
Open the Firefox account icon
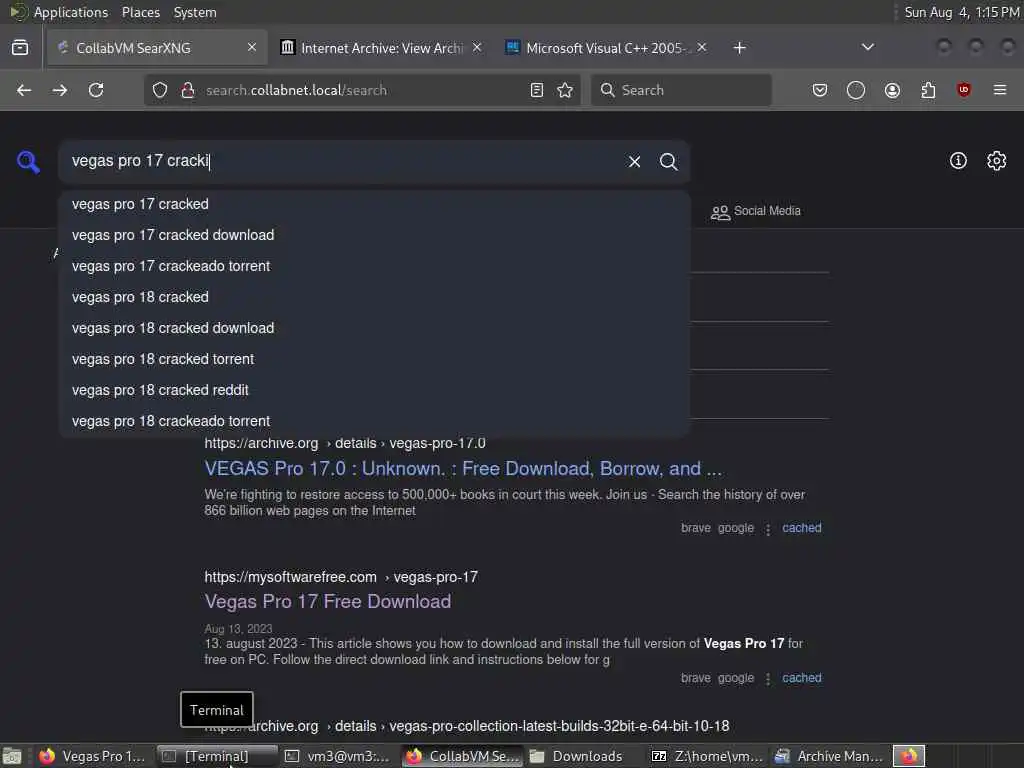(x=892, y=90)
